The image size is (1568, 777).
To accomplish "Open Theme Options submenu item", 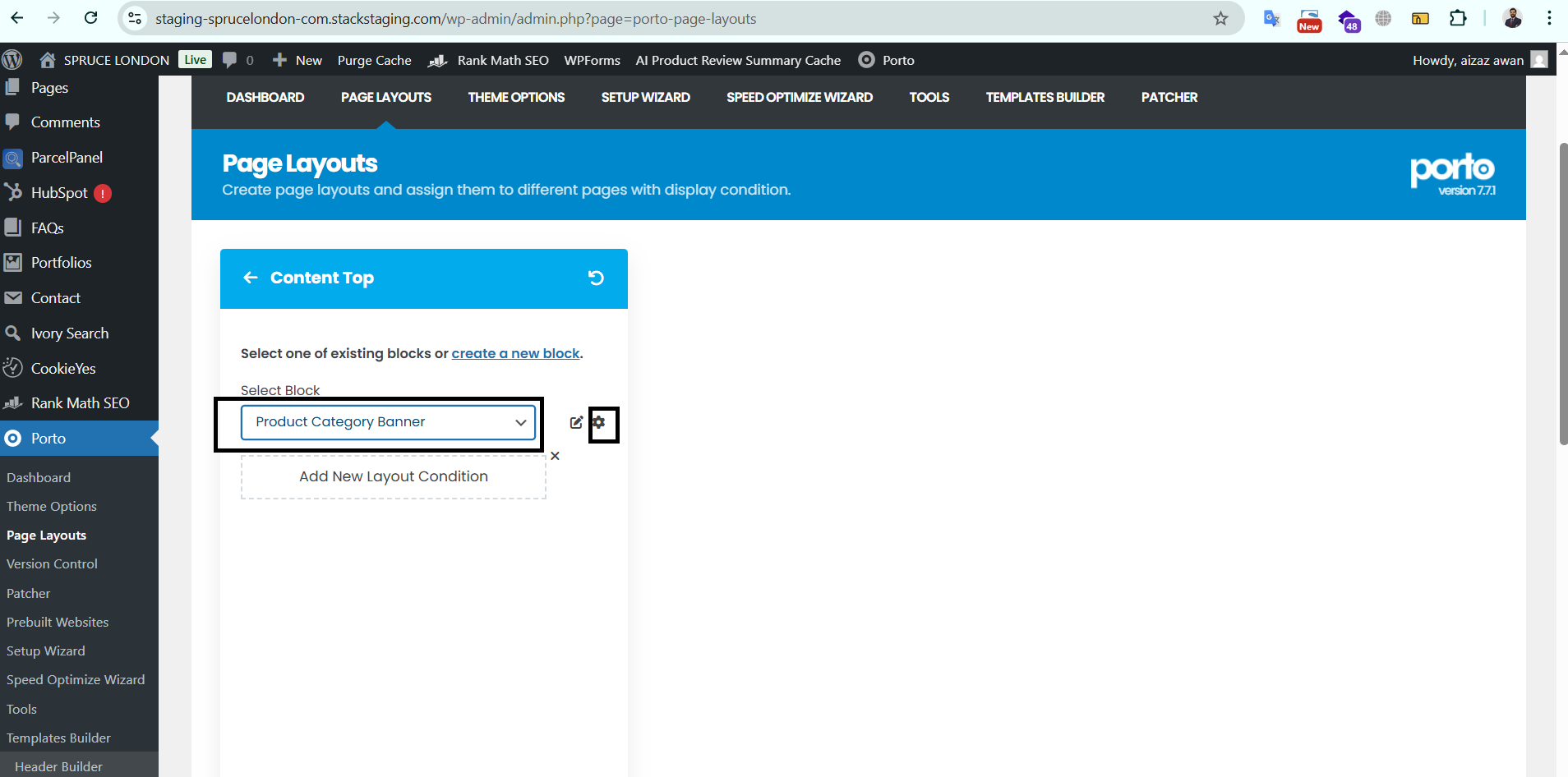I will pos(52,507).
